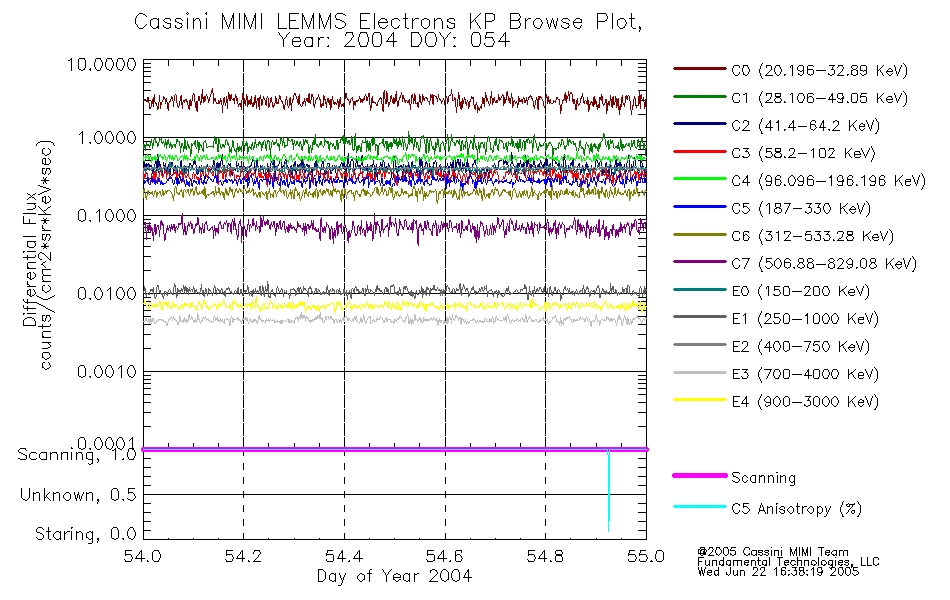
Task: Click the x-axis tick label 54.6
Action: (x=445, y=556)
